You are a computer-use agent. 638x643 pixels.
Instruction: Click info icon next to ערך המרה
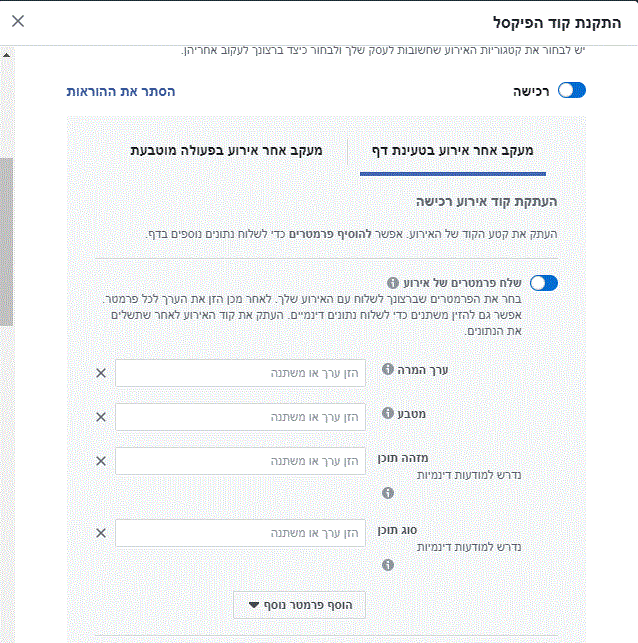[x=388, y=369]
